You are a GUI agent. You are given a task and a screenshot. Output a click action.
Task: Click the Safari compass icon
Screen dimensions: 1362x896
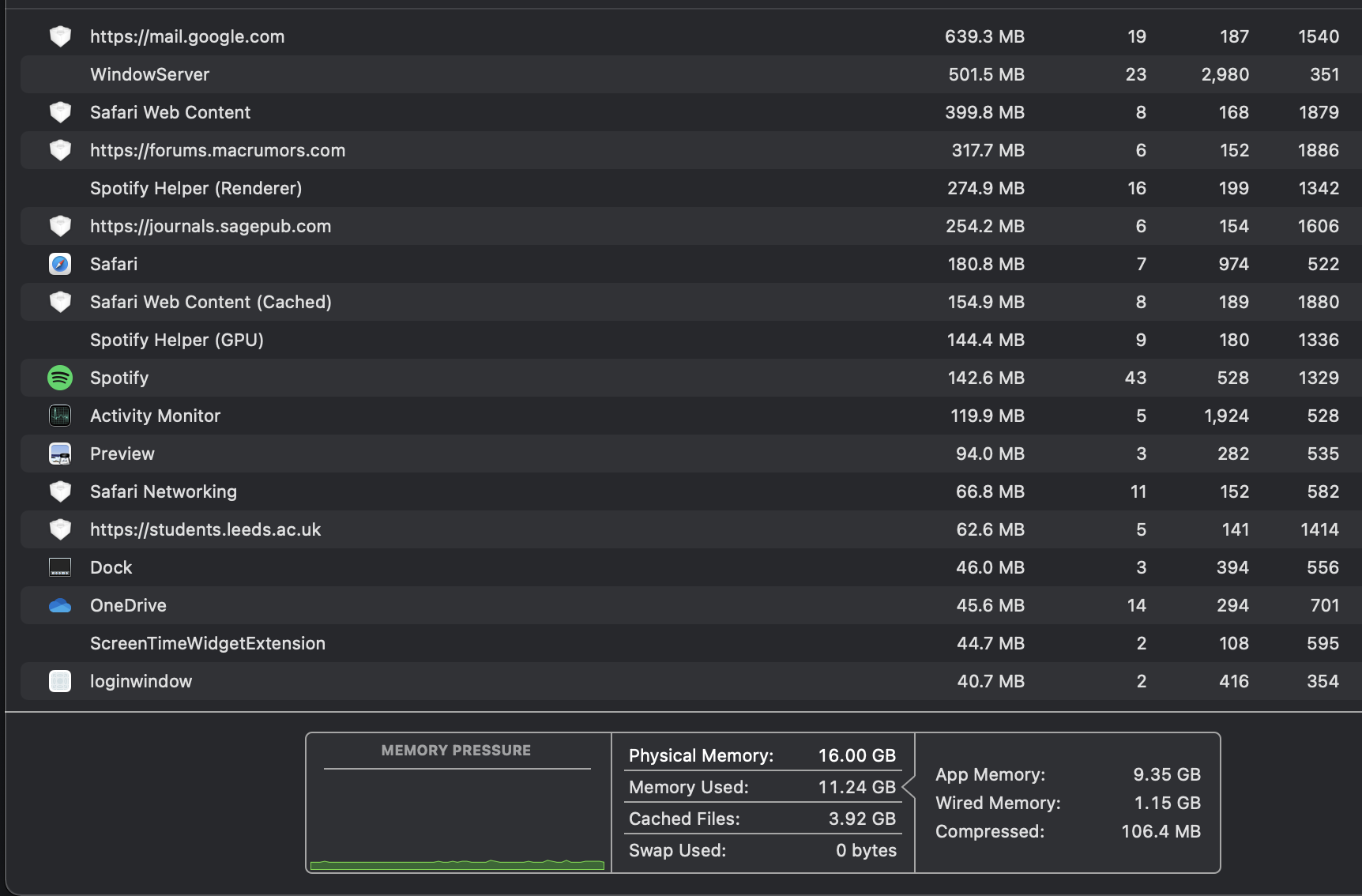tap(60, 264)
